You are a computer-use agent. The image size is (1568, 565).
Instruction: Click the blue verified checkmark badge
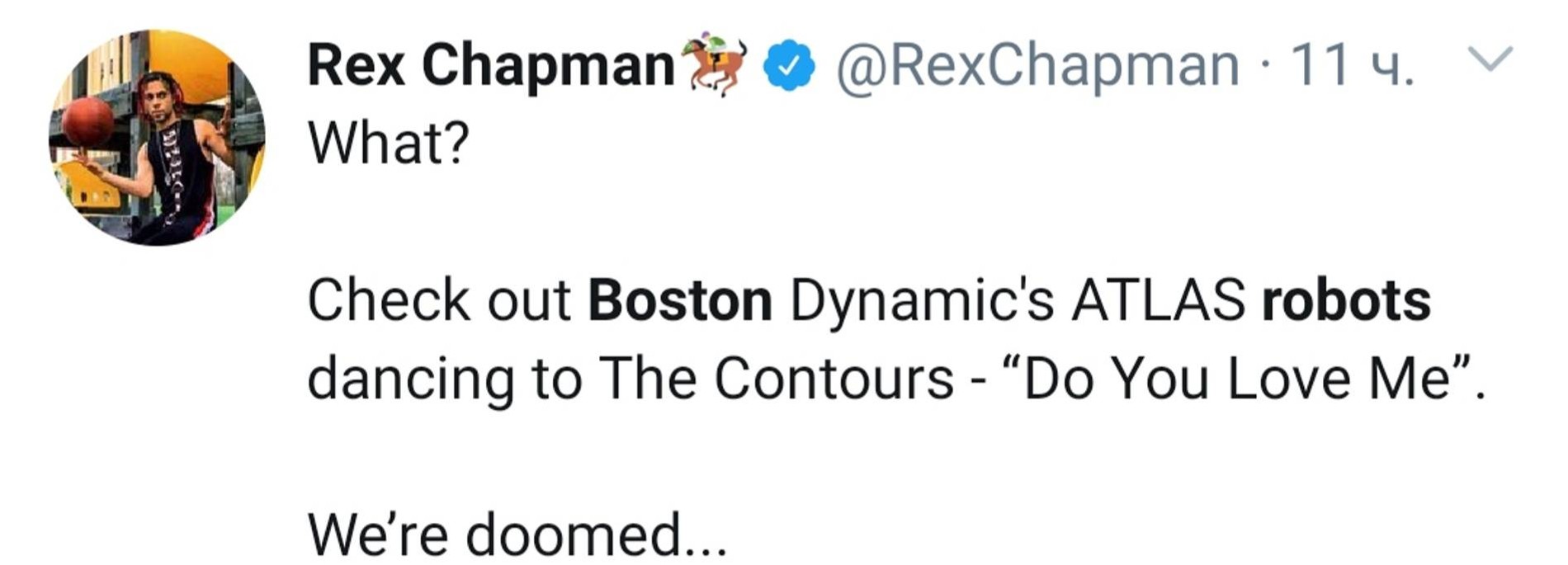coord(789,65)
